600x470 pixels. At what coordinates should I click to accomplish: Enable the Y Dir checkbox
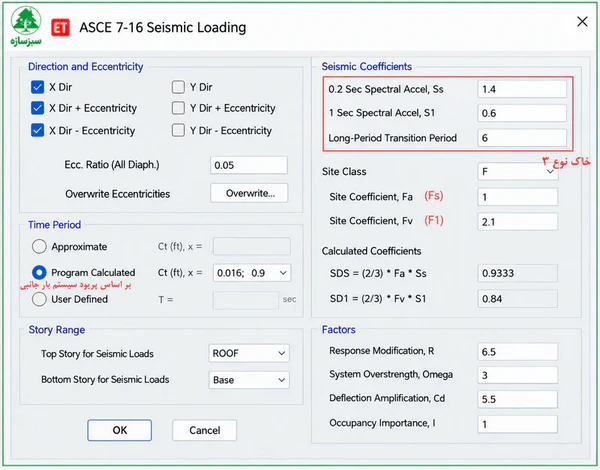(178, 87)
